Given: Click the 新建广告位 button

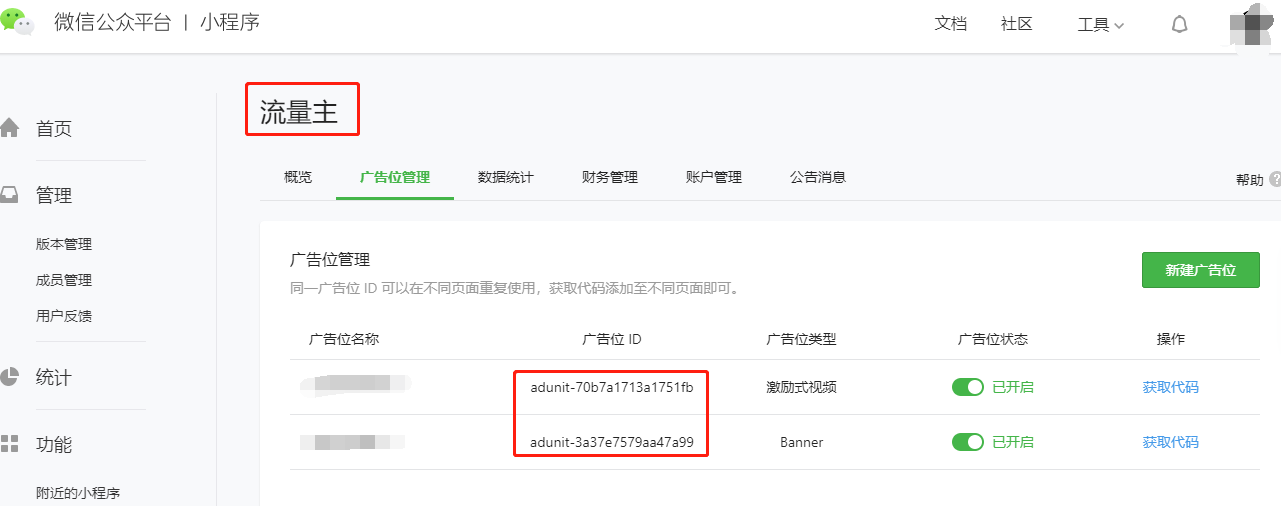Looking at the screenshot, I should 1201,270.
